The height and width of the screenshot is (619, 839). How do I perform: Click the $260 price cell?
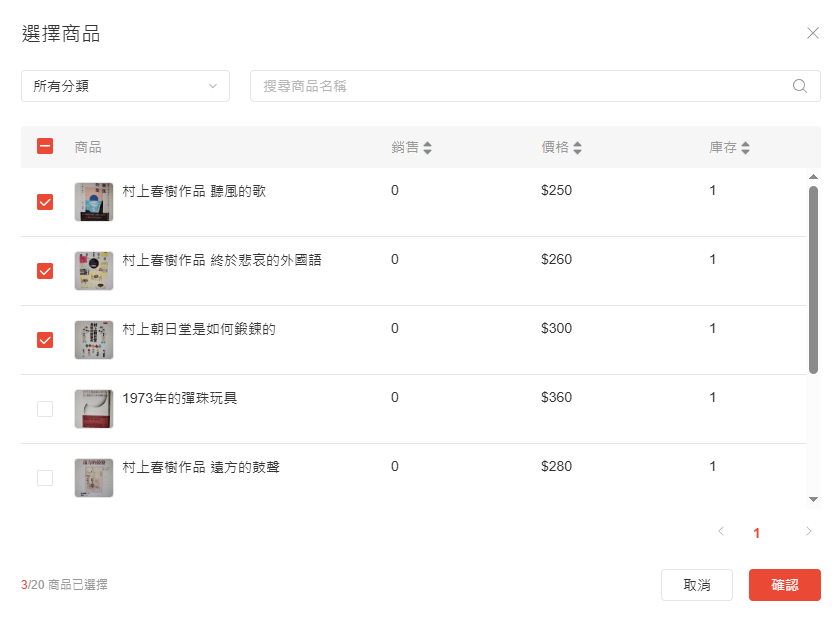tap(556, 259)
